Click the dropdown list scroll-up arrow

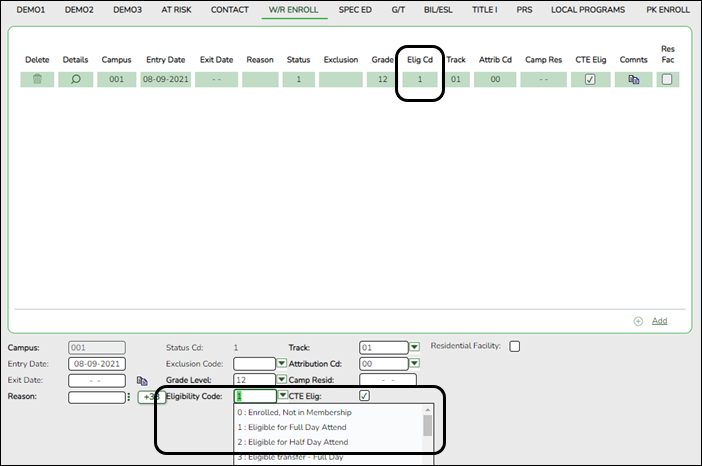pyautogui.click(x=428, y=410)
